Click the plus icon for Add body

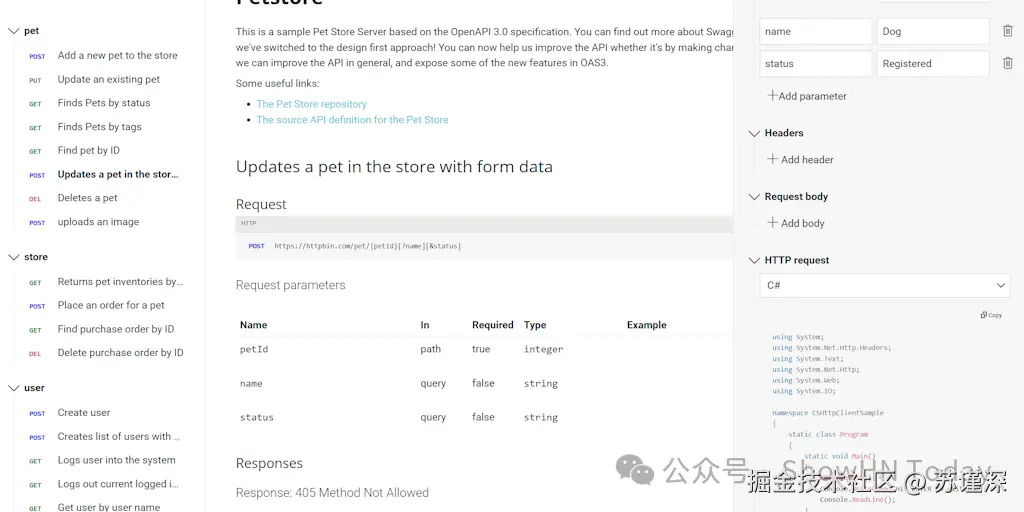[x=772, y=223]
